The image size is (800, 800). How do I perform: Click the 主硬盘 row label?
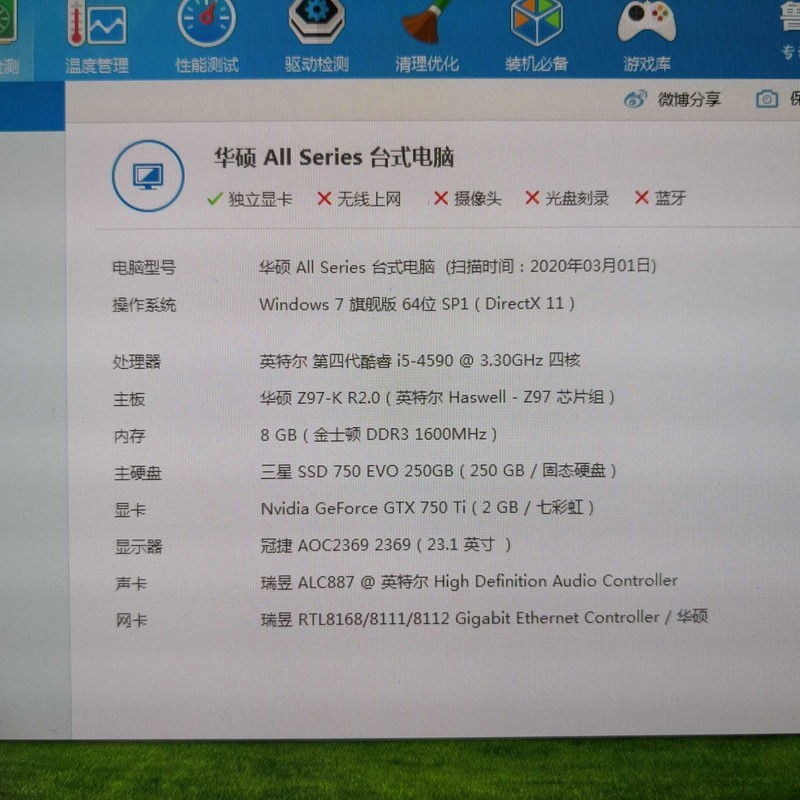tap(138, 473)
